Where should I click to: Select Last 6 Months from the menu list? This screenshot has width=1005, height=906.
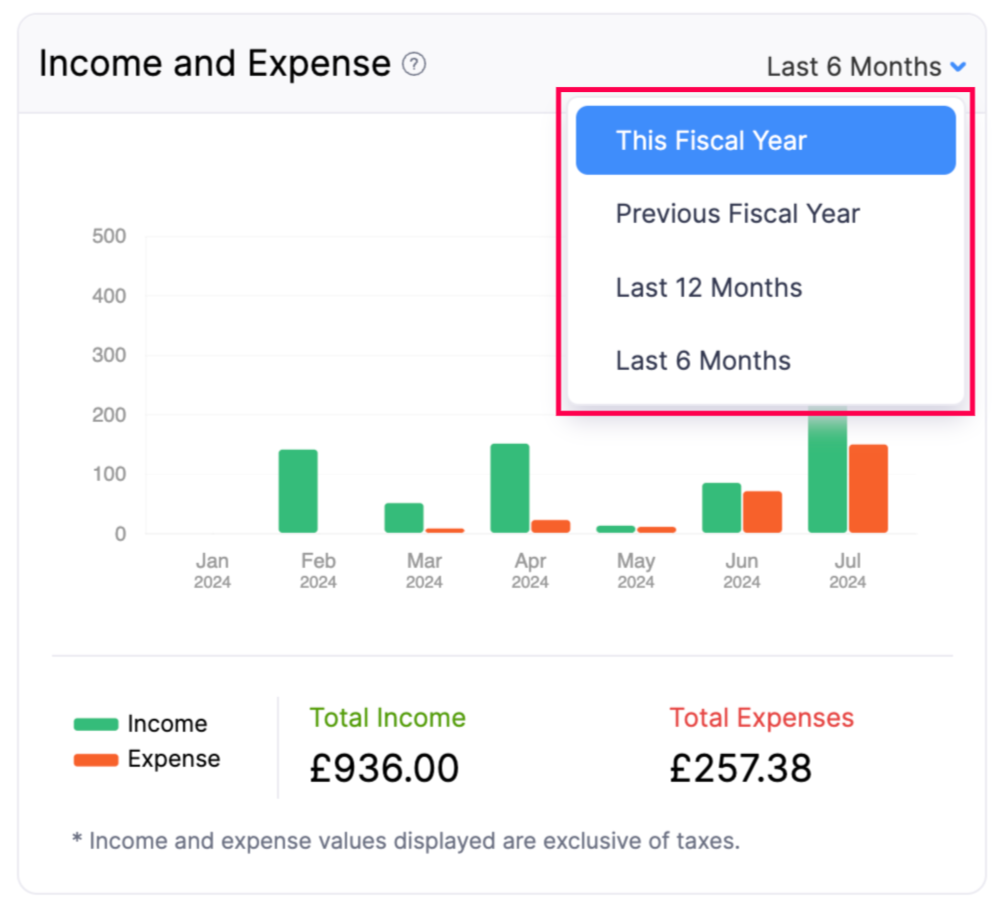pyautogui.click(x=702, y=361)
